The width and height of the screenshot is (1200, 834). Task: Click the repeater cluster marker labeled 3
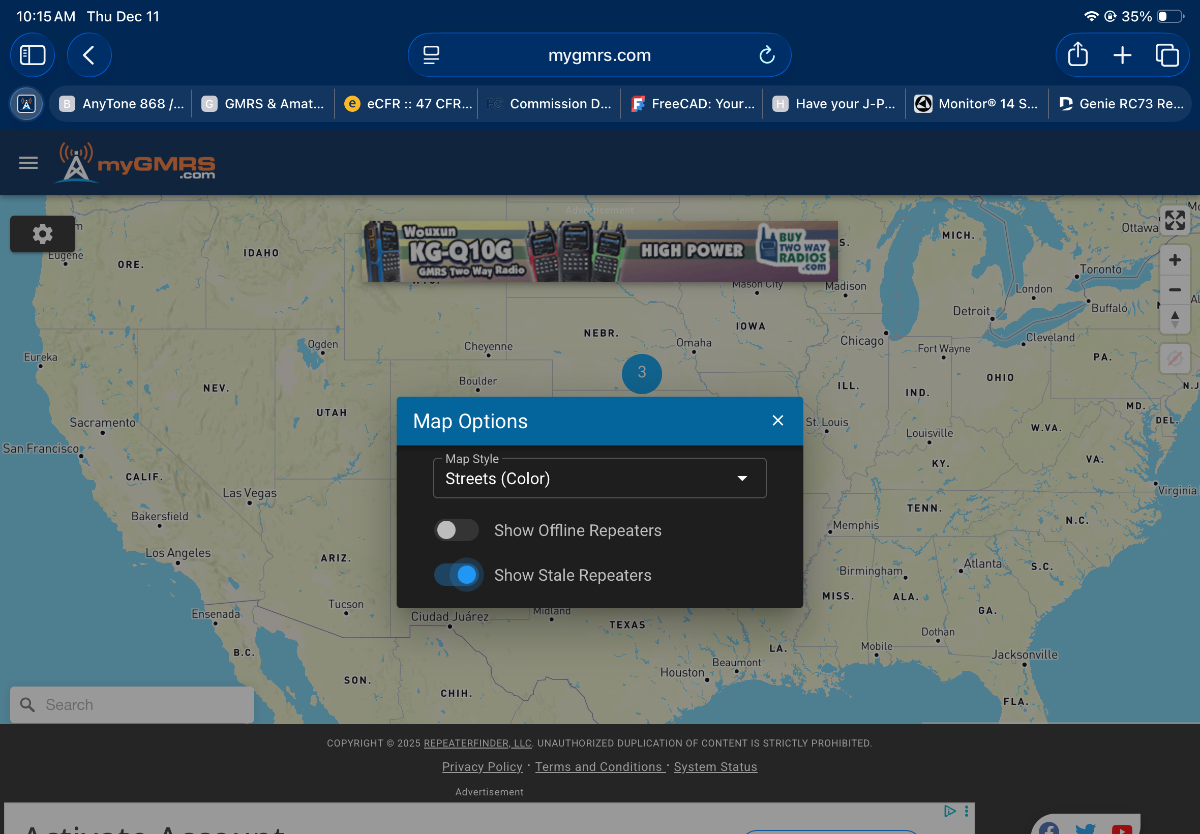(x=642, y=373)
